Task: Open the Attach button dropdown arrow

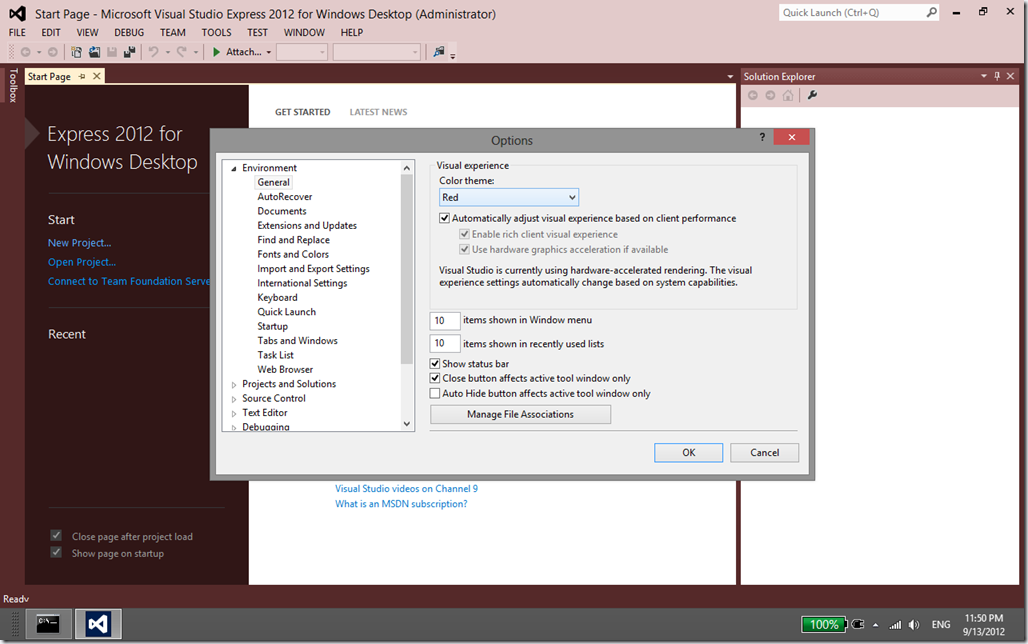Action: [268, 52]
